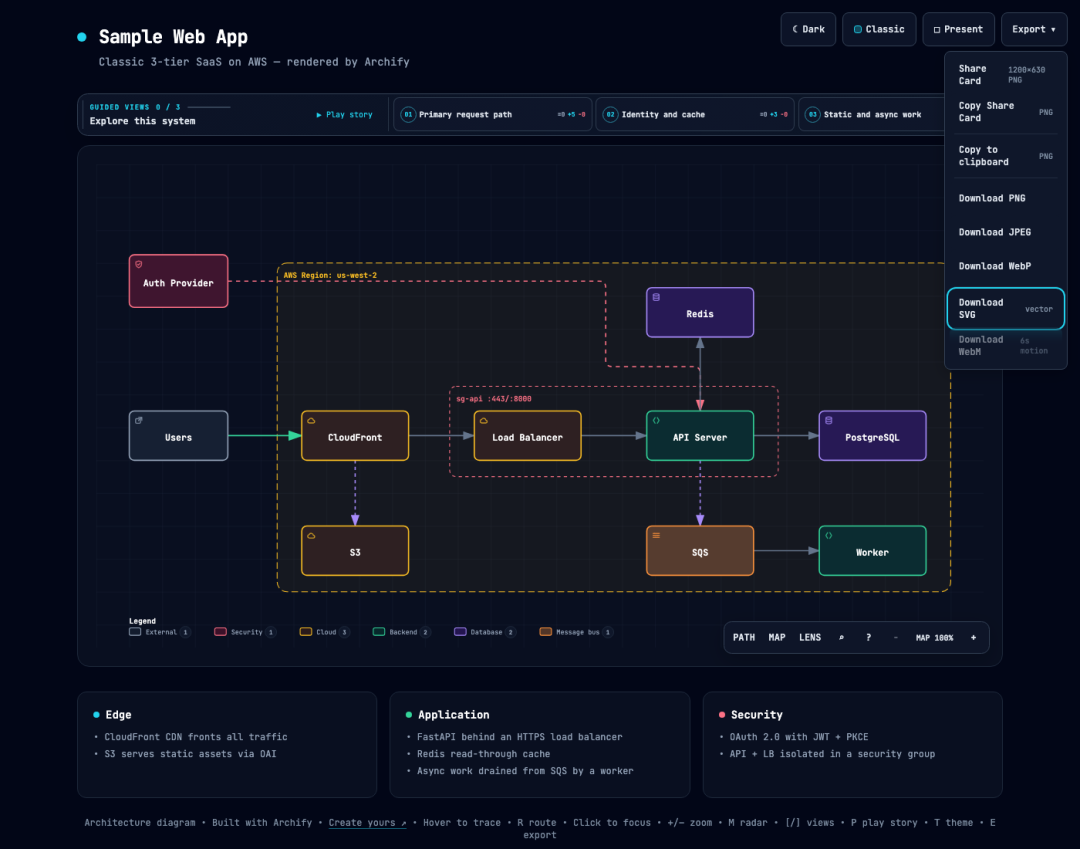1080x849 pixels.
Task: Select the CloudFront node
Action: pos(355,436)
